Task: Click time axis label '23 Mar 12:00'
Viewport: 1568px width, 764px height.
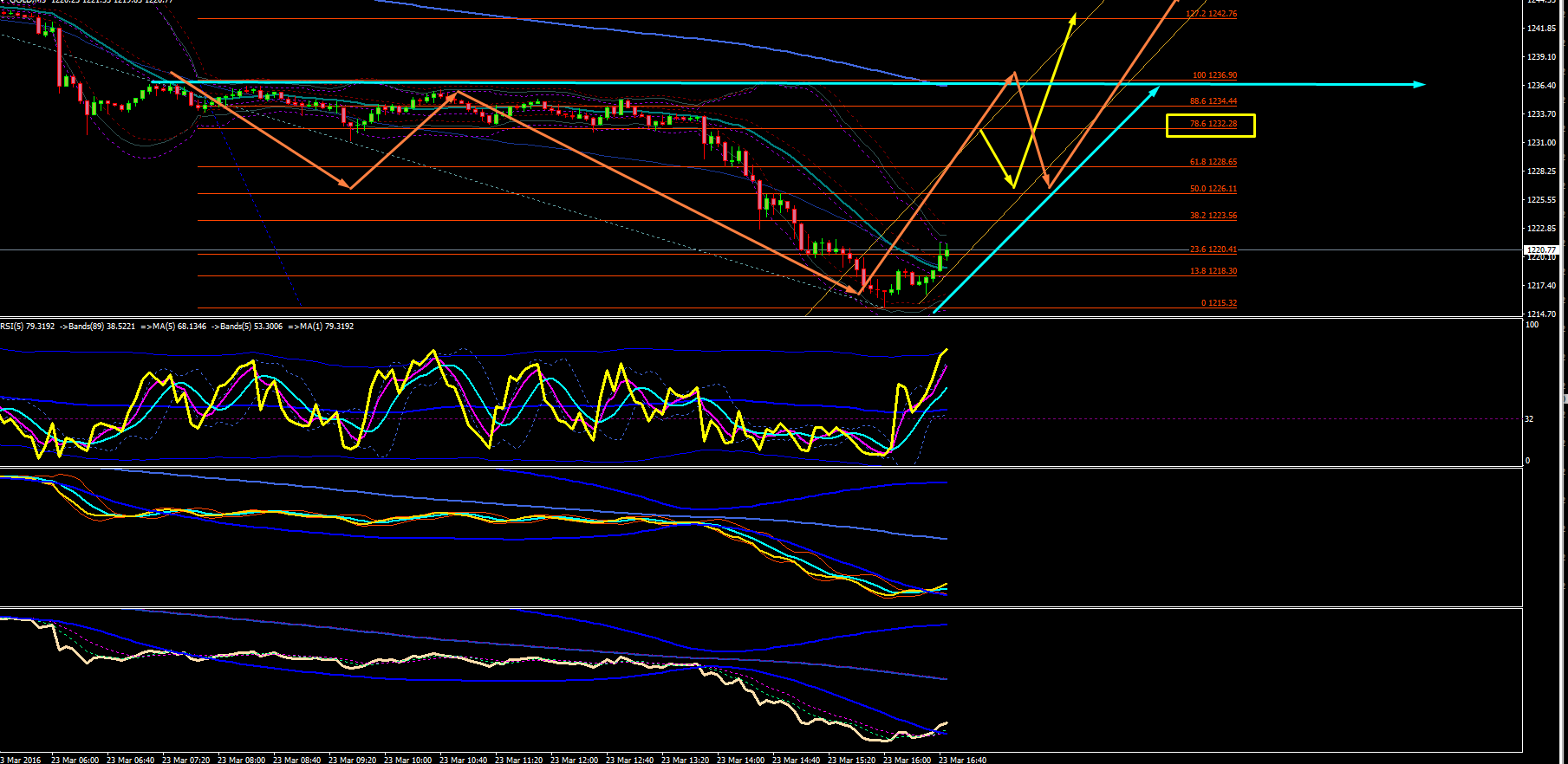Action: pos(575,760)
